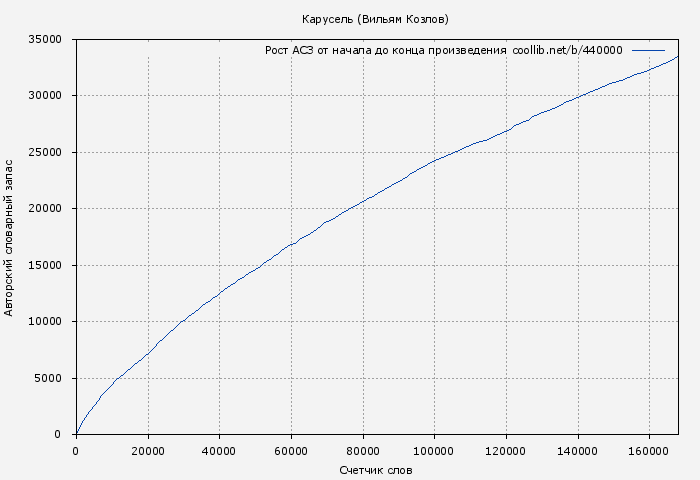
Task: Select the X-axis label "Счетчик слов"
Action: pyautogui.click(x=375, y=470)
